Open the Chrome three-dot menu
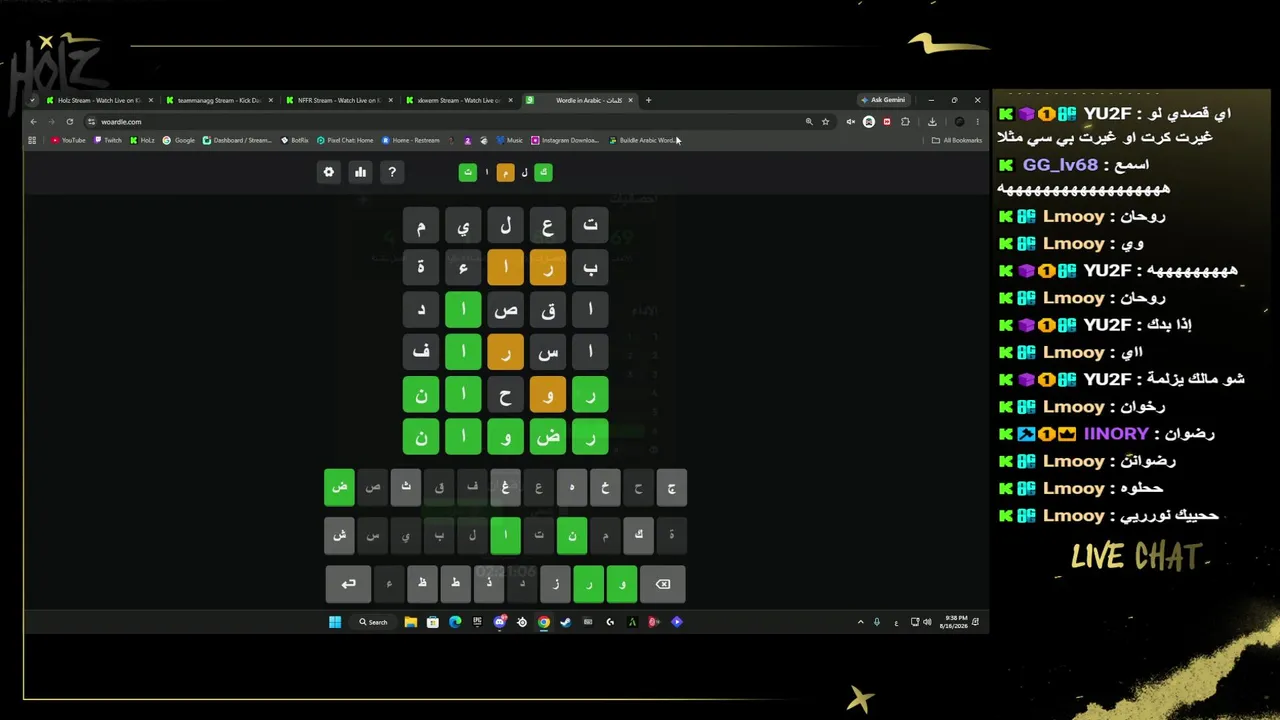This screenshot has width=1280, height=720. [977, 122]
